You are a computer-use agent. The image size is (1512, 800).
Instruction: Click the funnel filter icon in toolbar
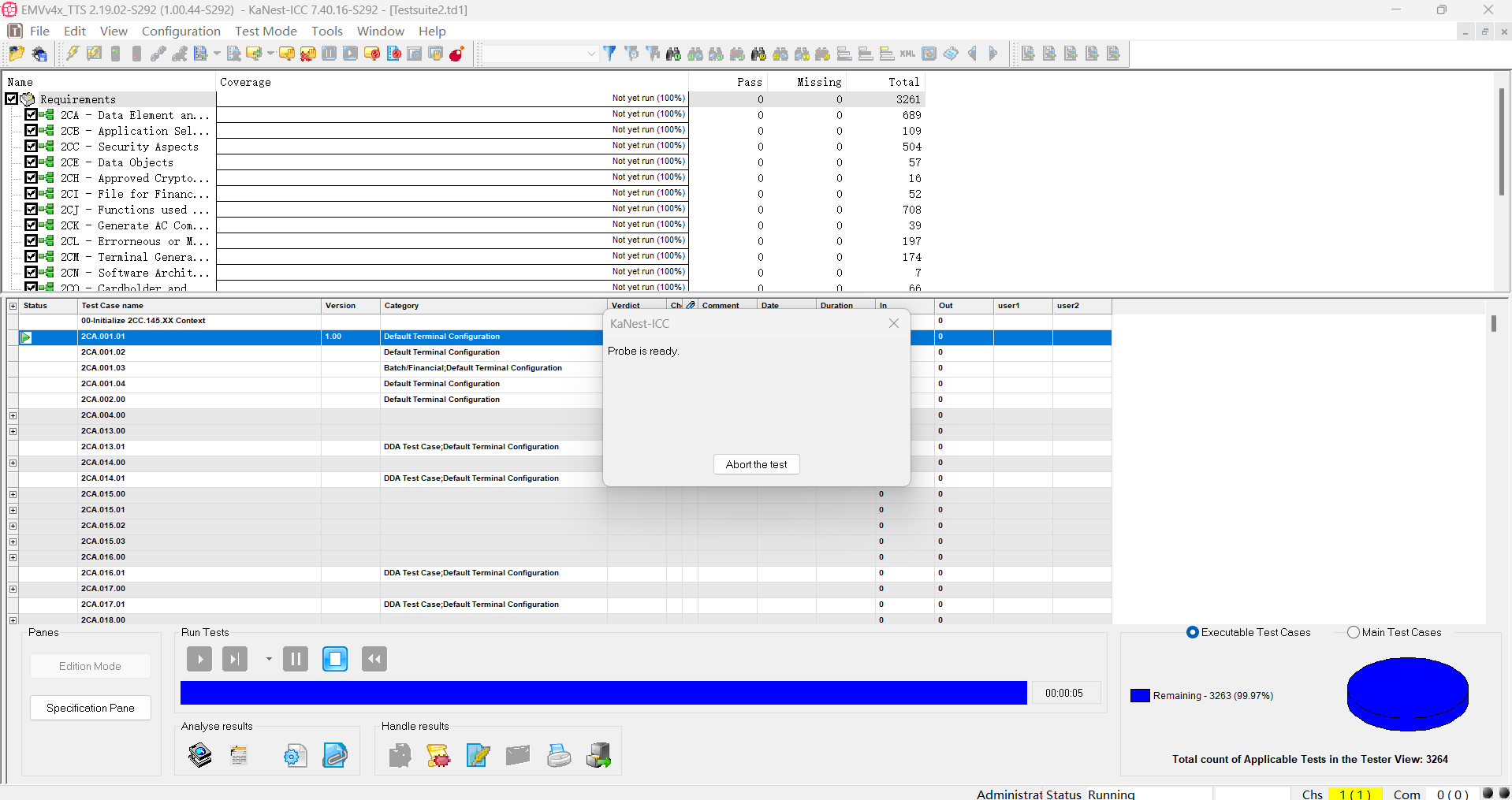point(609,54)
